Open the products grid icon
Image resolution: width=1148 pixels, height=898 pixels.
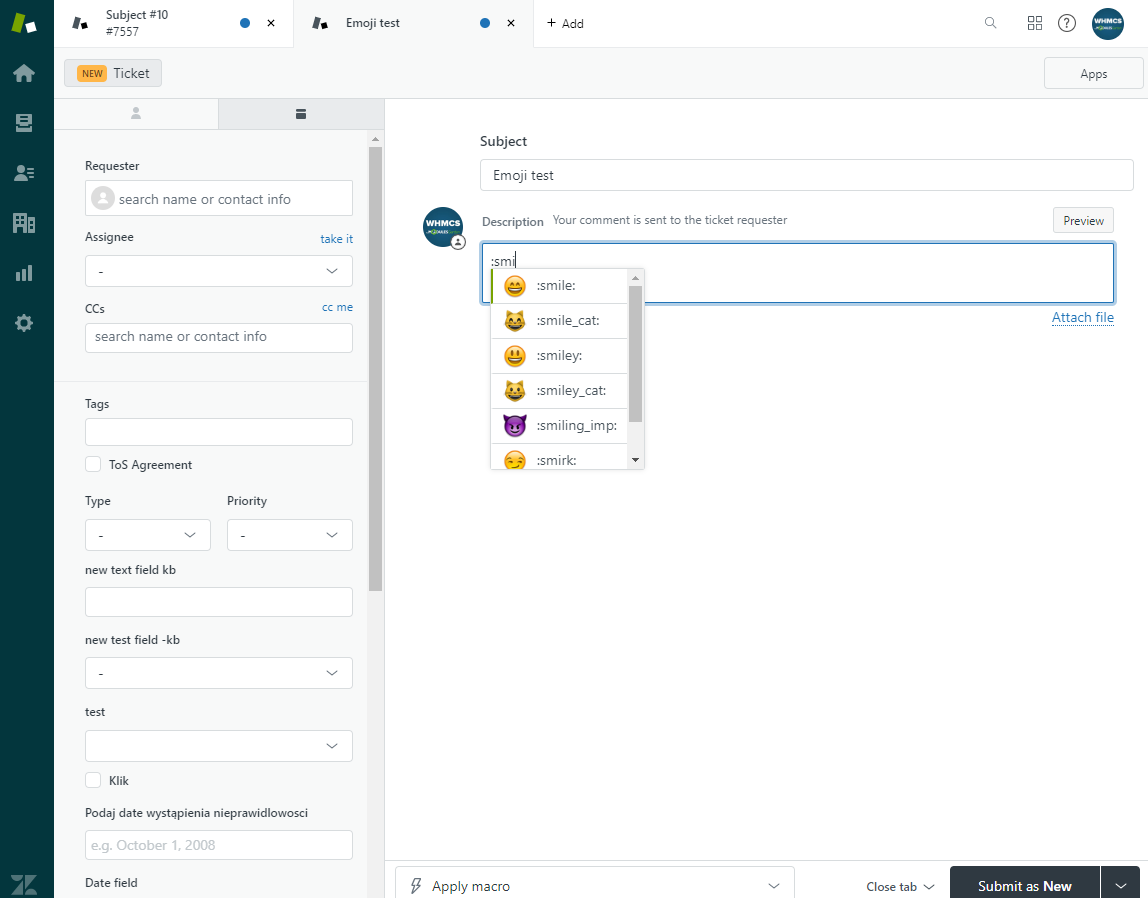click(x=1035, y=23)
